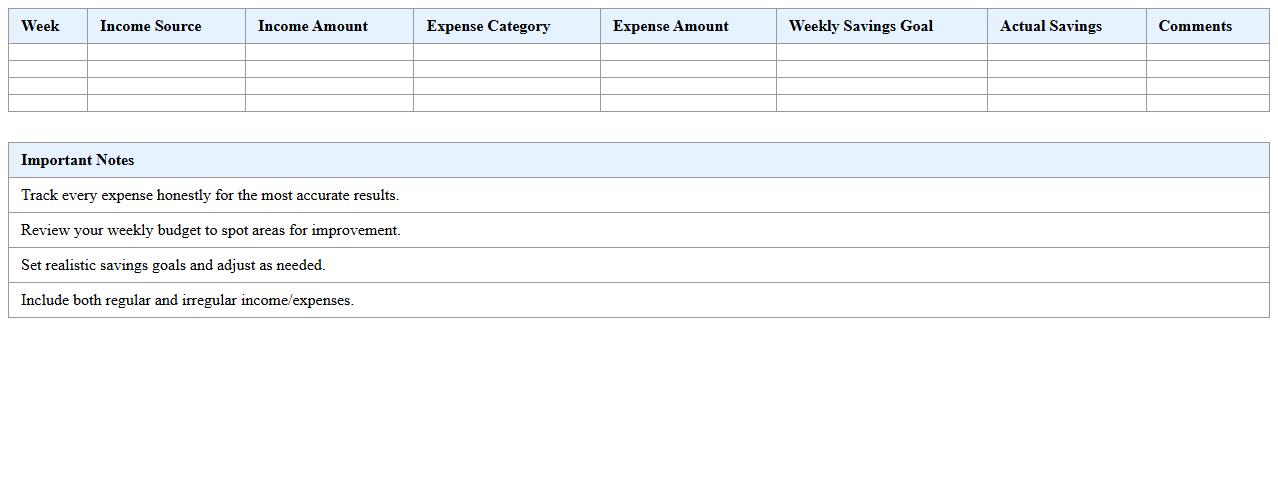Screen dimensions: 1278x501
Task: Click the Income Amount column header
Action: click(312, 26)
